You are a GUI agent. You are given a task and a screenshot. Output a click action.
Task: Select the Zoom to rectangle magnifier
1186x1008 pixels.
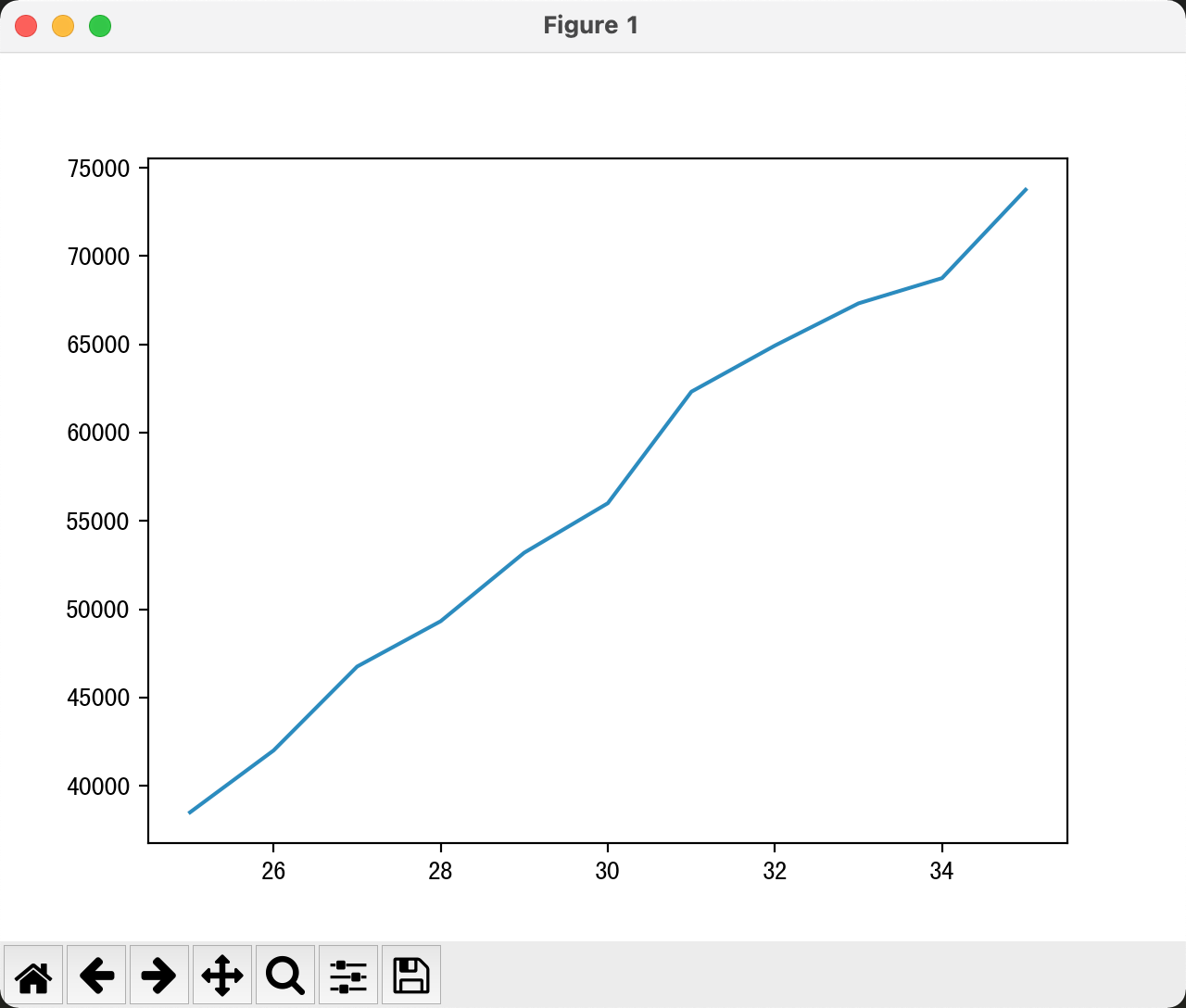[285, 975]
